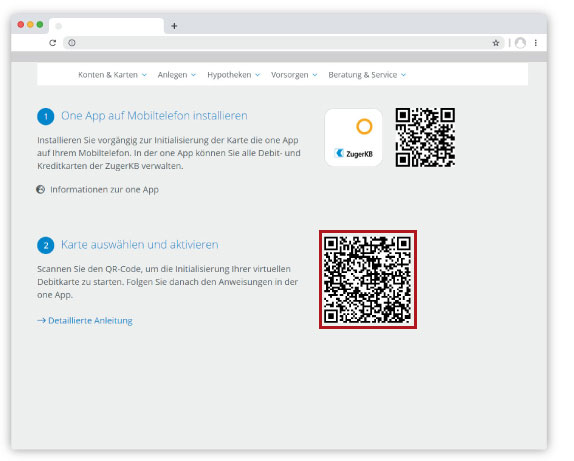Maximize the window with the green button

coord(40,25)
